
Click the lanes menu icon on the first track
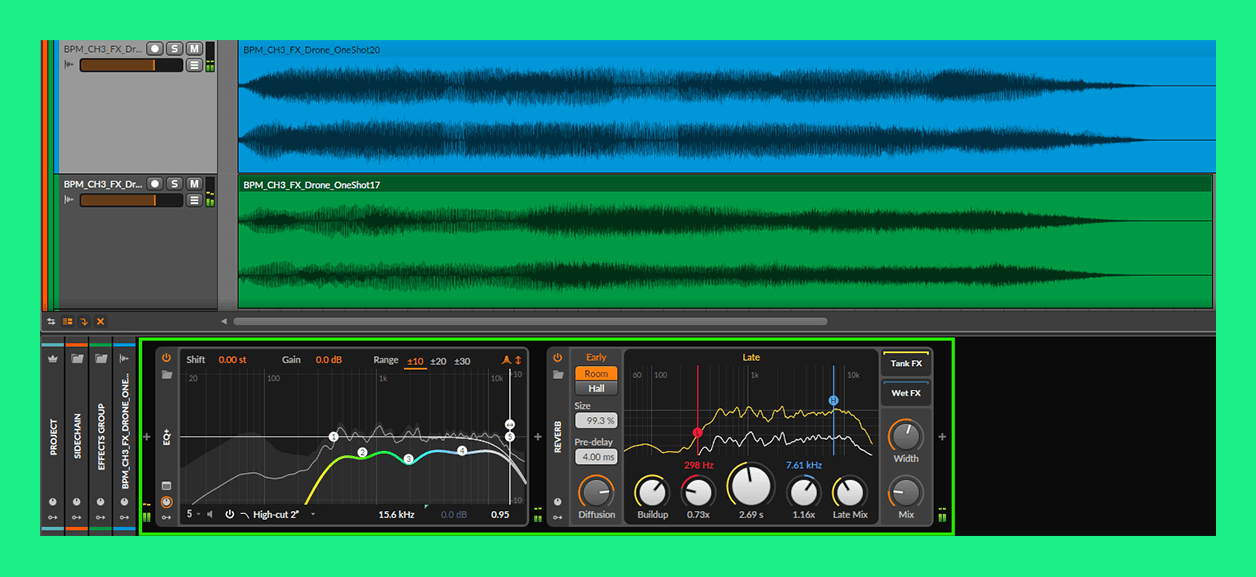pyautogui.click(x=194, y=65)
